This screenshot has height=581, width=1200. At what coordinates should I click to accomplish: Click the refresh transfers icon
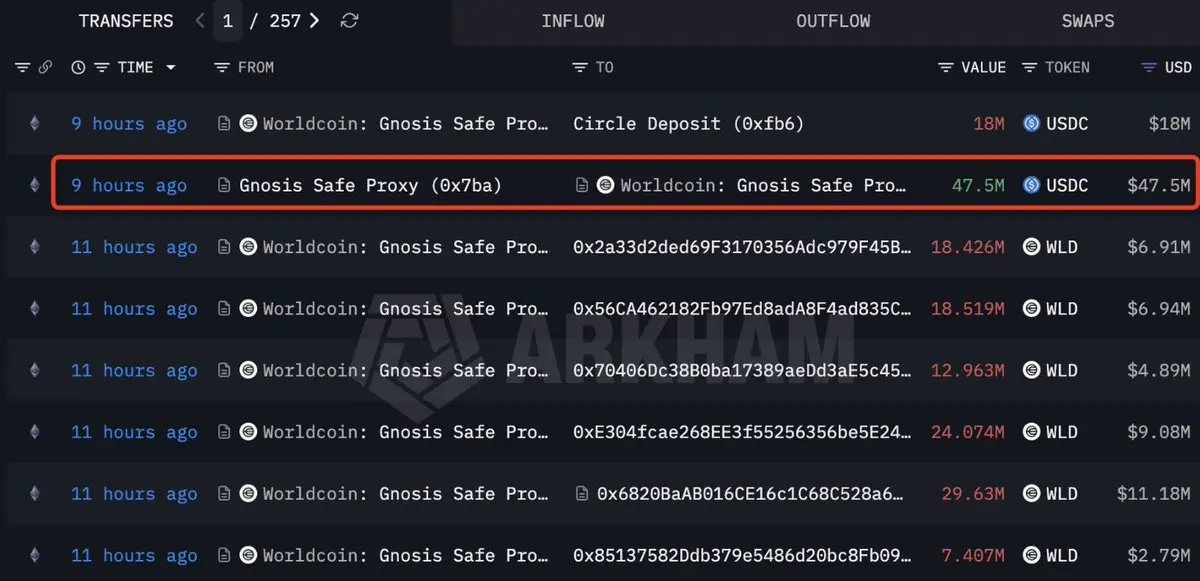pos(349,21)
